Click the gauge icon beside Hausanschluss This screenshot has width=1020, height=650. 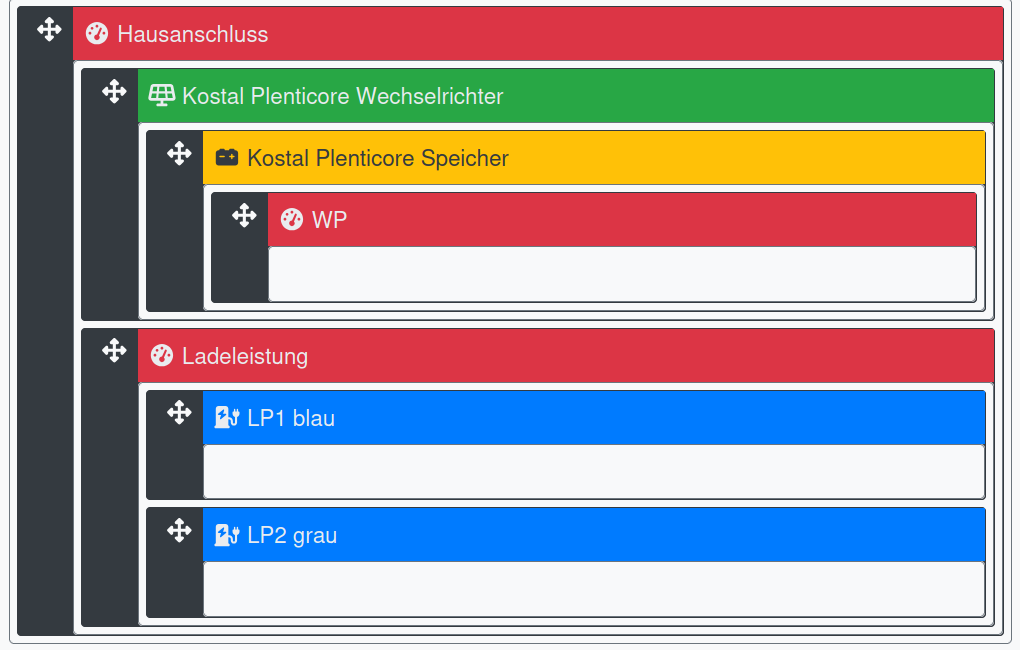(96, 34)
